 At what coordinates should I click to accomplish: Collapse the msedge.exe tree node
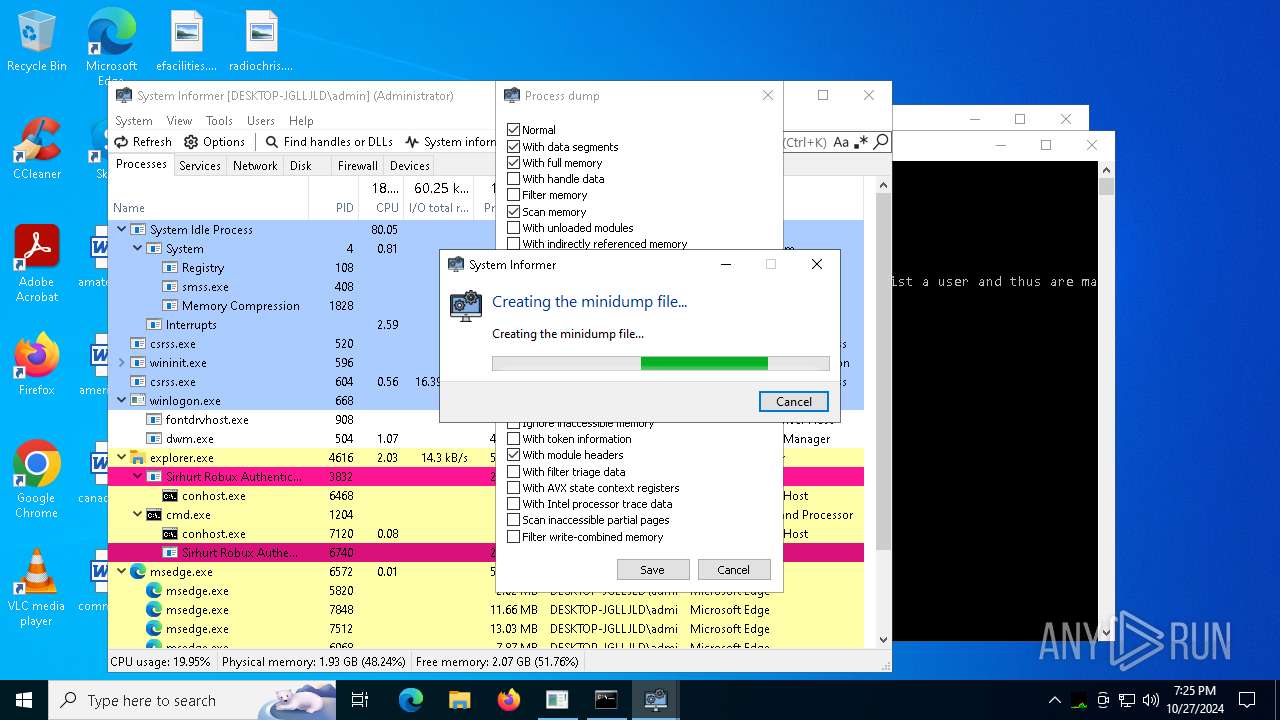pyautogui.click(x=122, y=572)
